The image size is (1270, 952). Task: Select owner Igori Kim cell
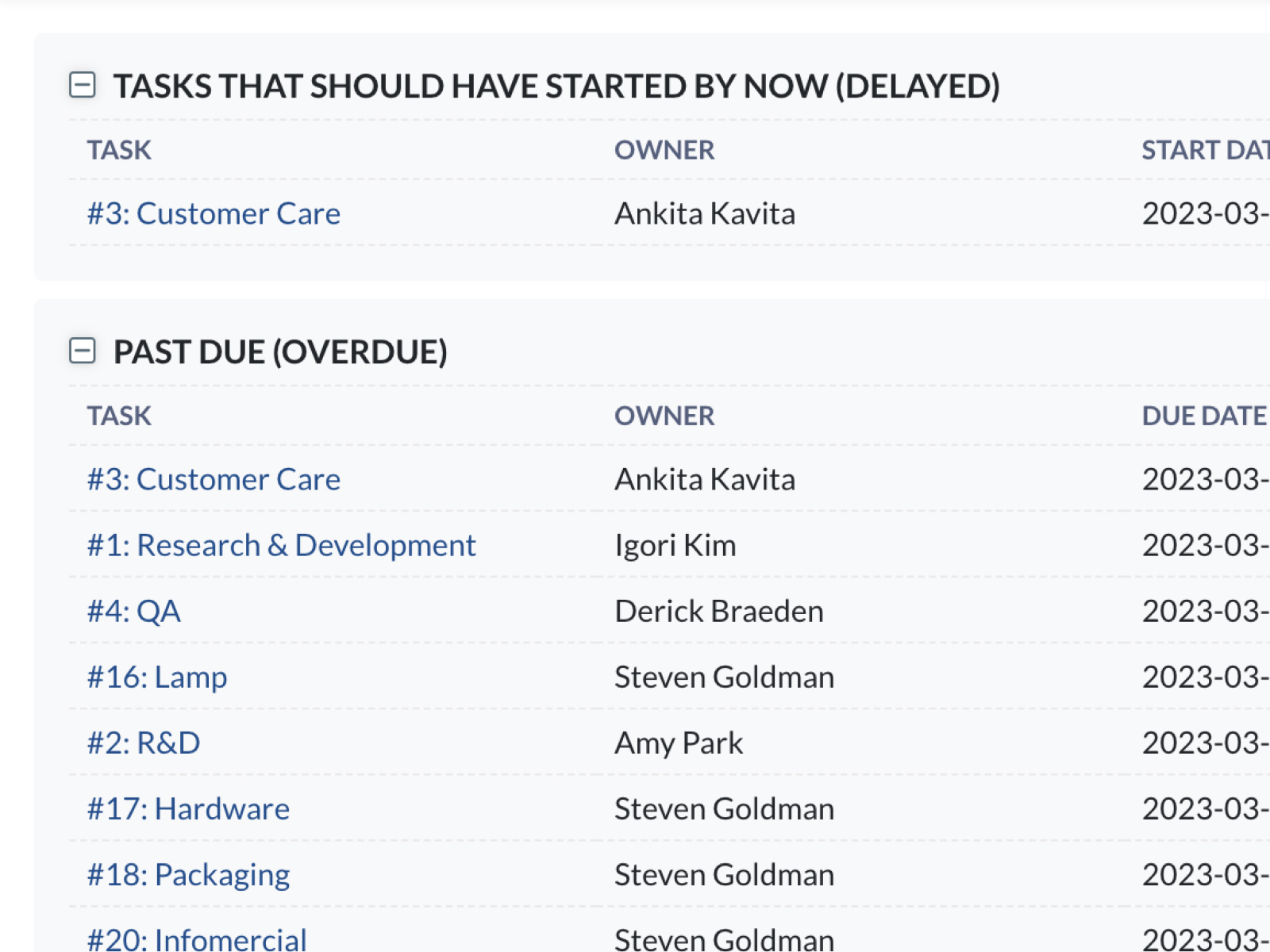tap(675, 545)
